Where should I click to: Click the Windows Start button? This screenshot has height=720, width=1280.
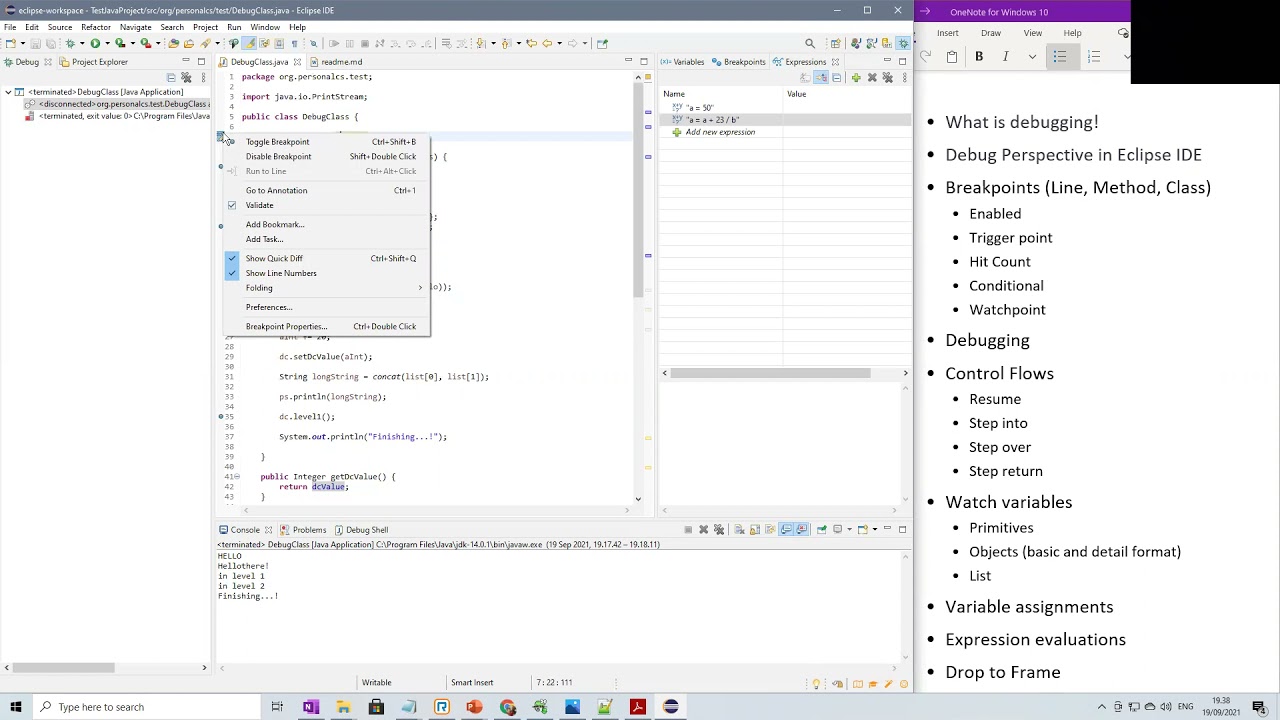16,707
